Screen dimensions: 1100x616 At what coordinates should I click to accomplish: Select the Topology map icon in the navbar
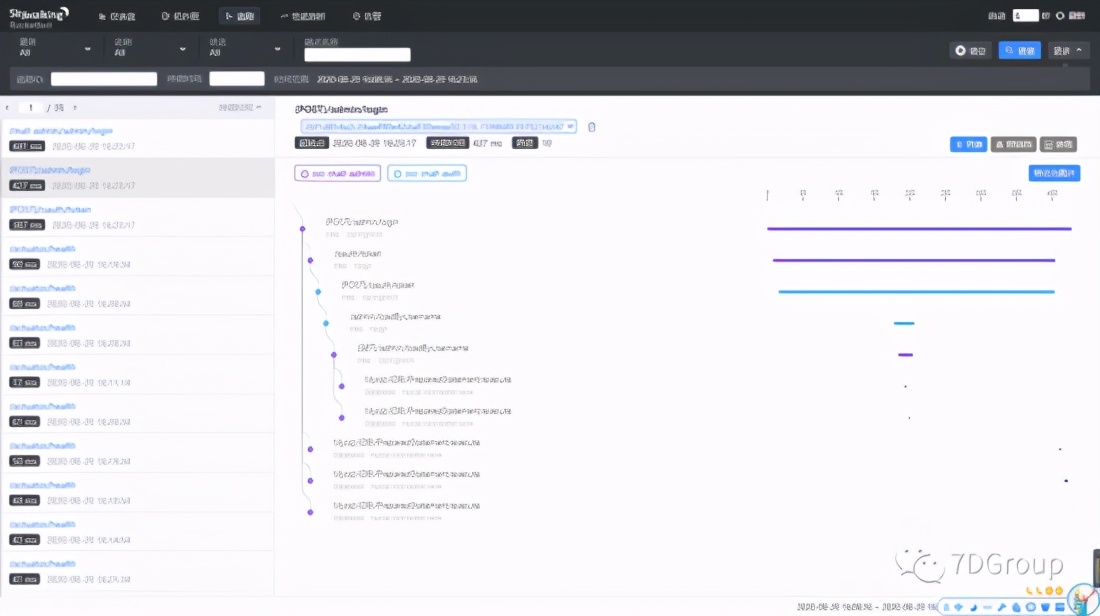pyautogui.click(x=182, y=15)
